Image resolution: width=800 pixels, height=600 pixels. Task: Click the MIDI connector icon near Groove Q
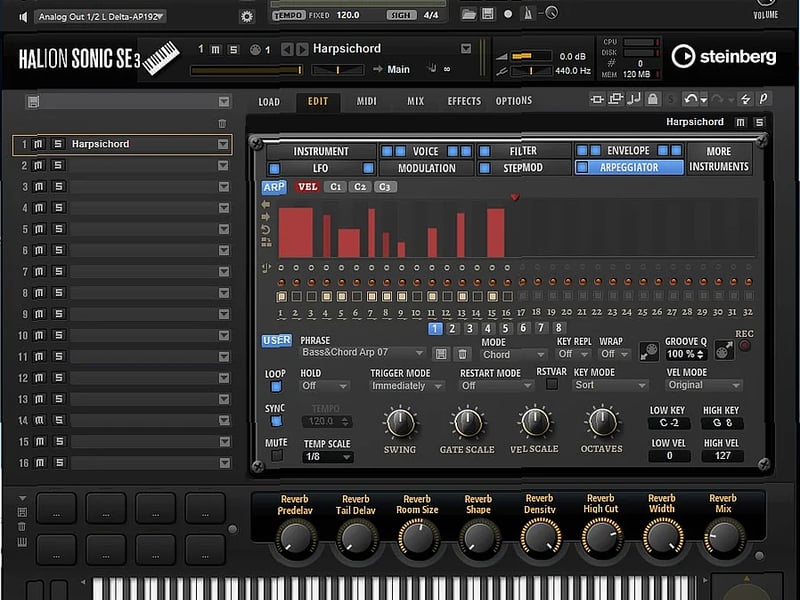723,352
